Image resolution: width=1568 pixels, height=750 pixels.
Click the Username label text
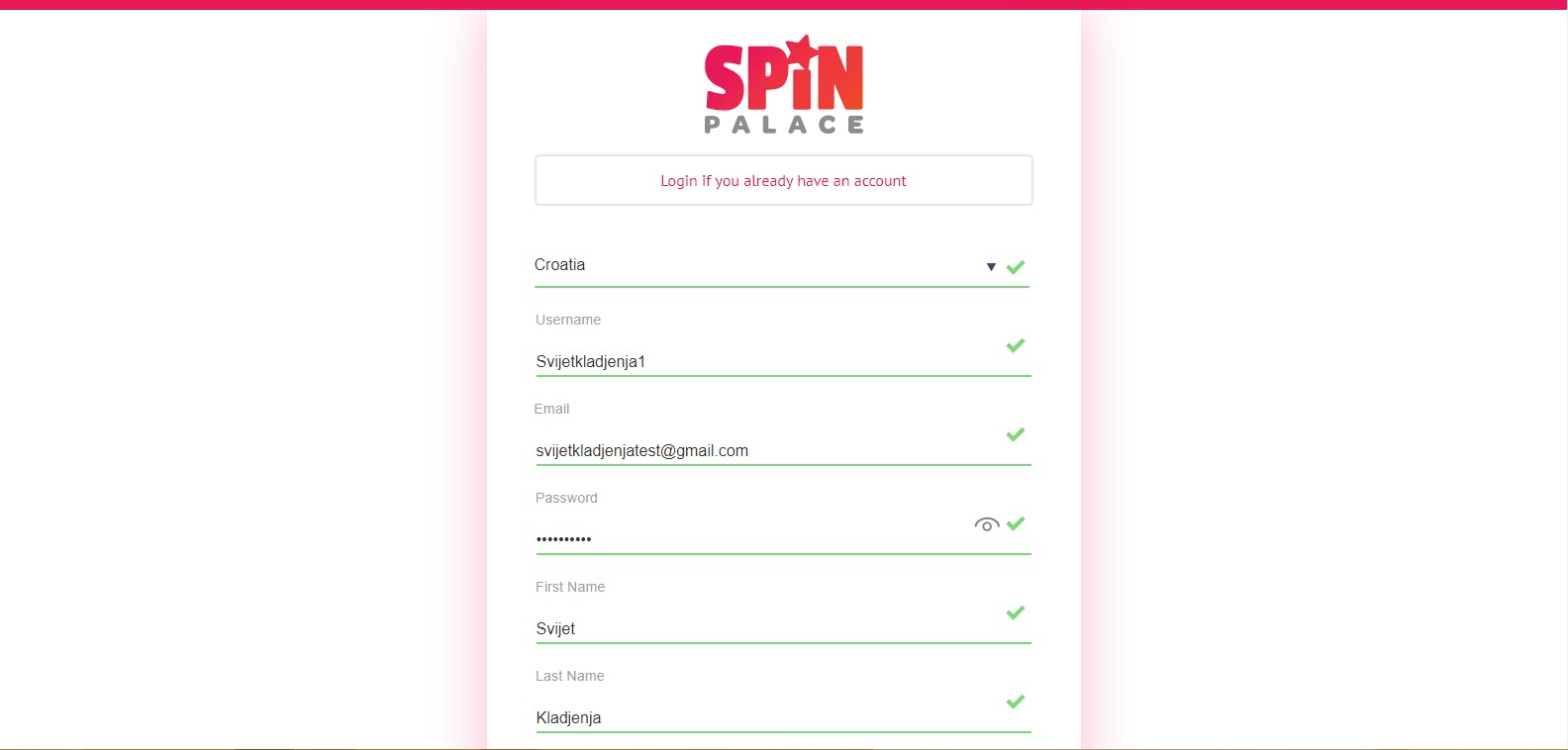(568, 320)
